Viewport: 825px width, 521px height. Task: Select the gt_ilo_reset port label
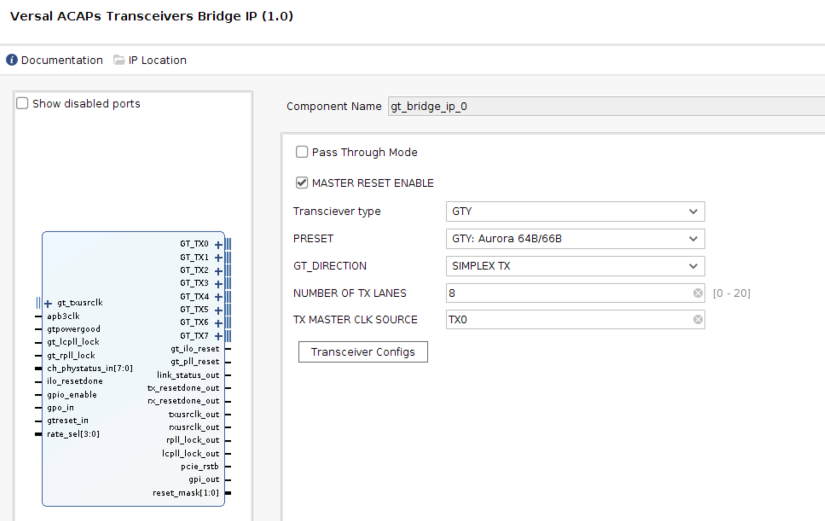(195, 349)
